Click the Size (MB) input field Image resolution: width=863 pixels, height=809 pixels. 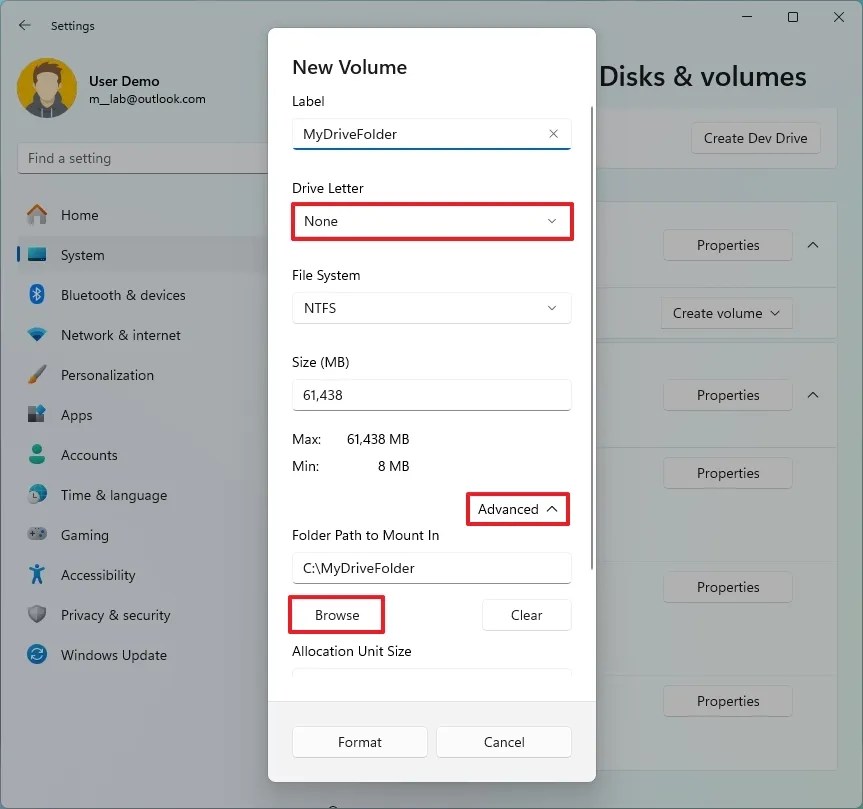coord(431,395)
